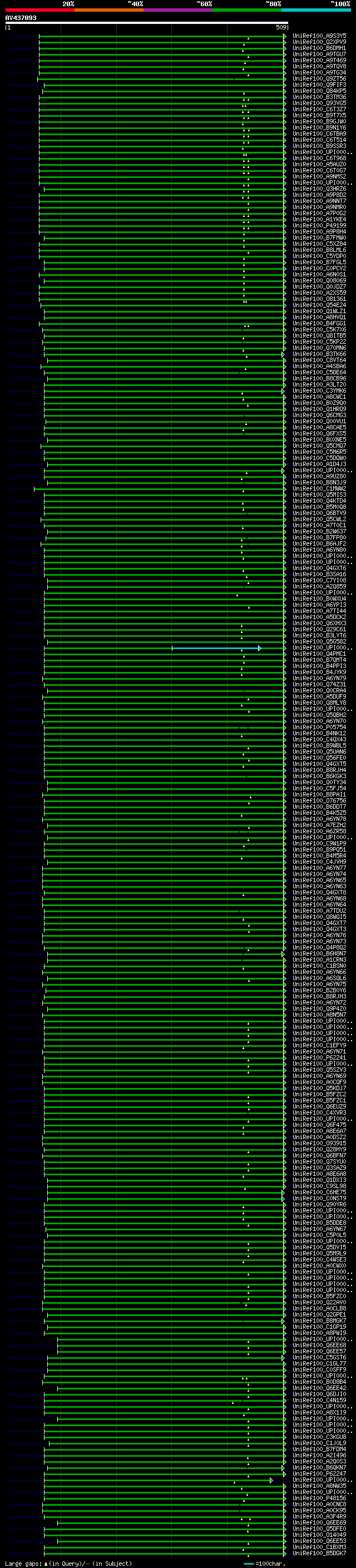Select hit UniRef100_B9WBL5
Image resolution: width=356 pixels, height=1568 pixels.
[319, 746]
